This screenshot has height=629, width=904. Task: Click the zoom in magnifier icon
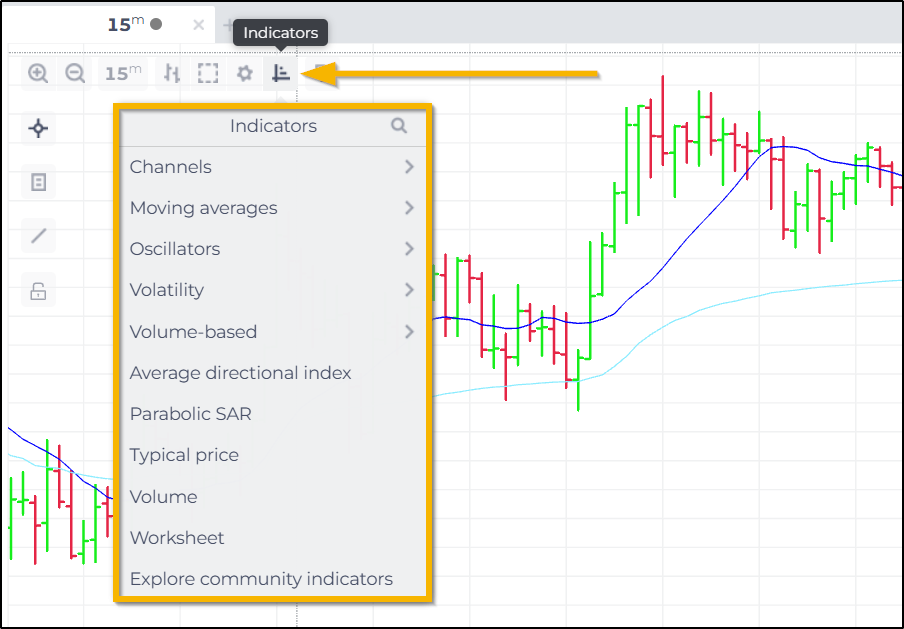point(38,73)
